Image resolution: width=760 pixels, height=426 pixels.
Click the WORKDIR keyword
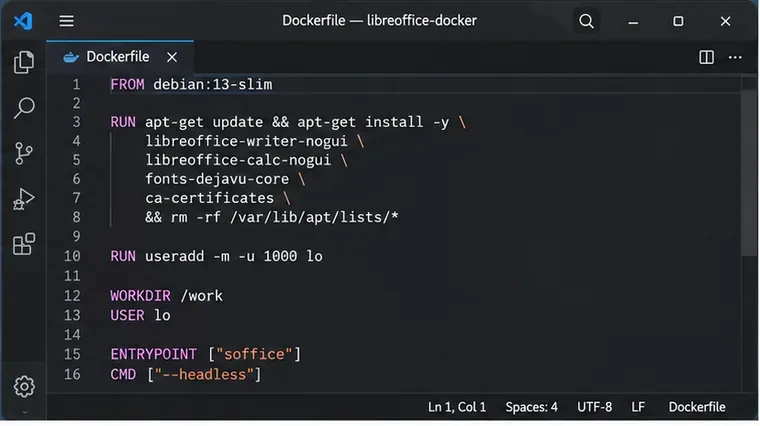pos(140,296)
